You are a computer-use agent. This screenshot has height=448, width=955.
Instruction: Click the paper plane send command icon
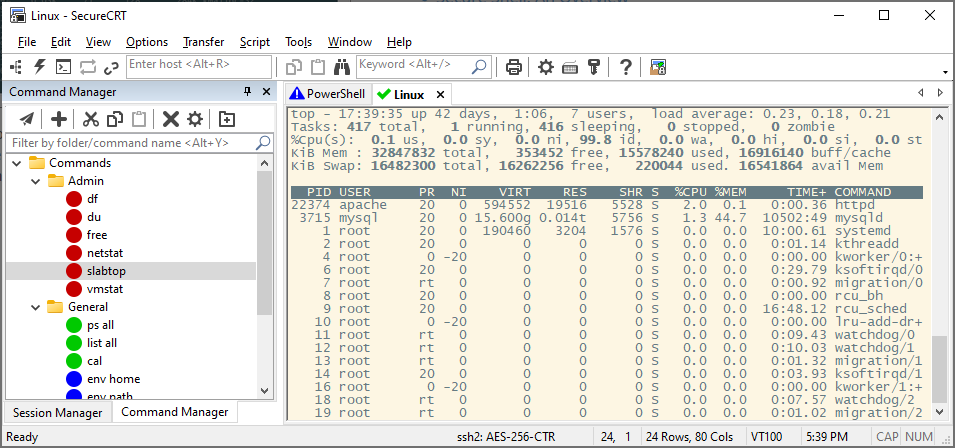point(27,119)
